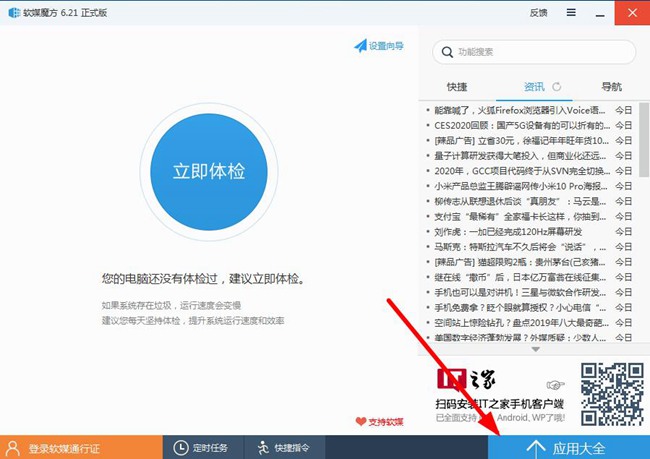Open the 手机也可以是对讲机 news item
Image resolution: width=650 pixels, height=459 pixels.
click(x=520, y=293)
